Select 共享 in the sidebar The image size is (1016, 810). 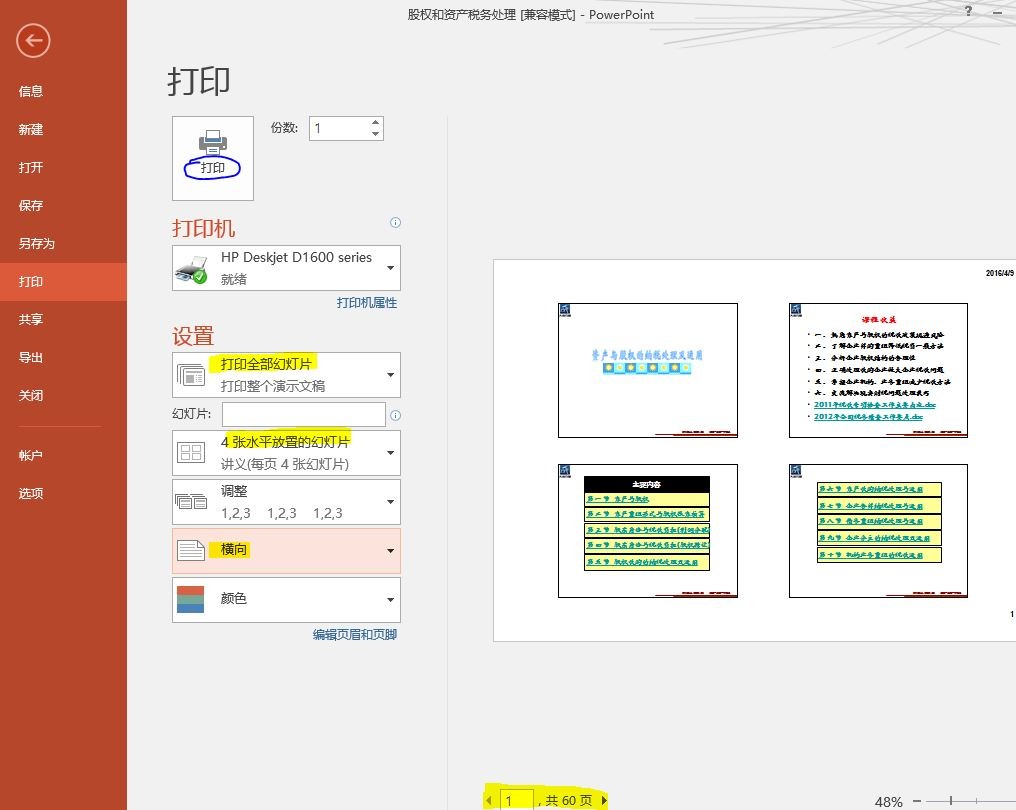(x=64, y=319)
